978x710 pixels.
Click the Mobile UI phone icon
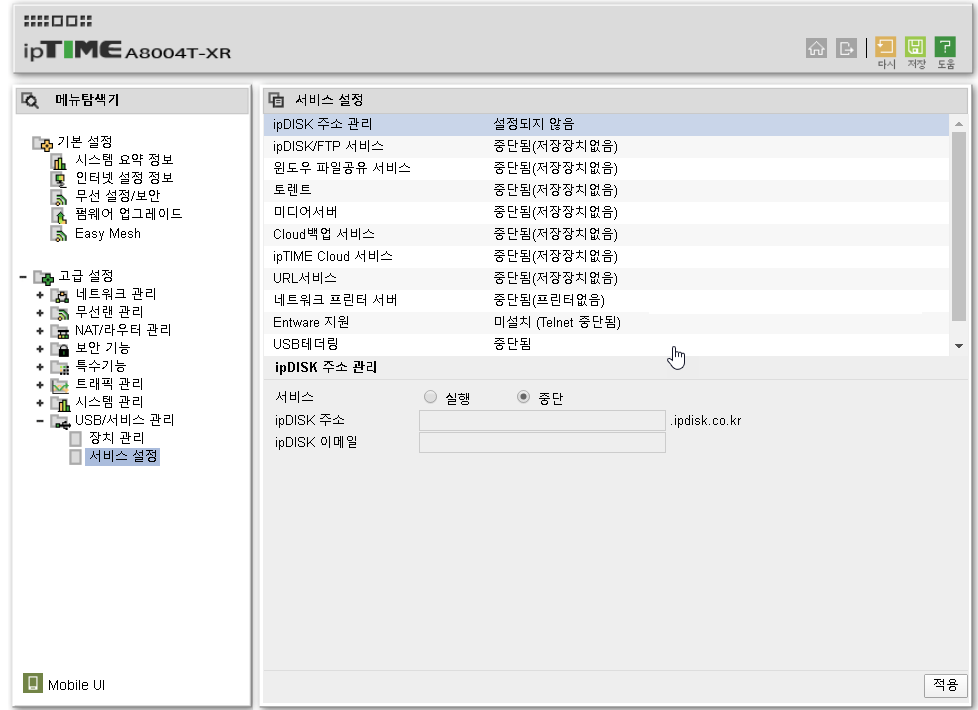click(32, 683)
